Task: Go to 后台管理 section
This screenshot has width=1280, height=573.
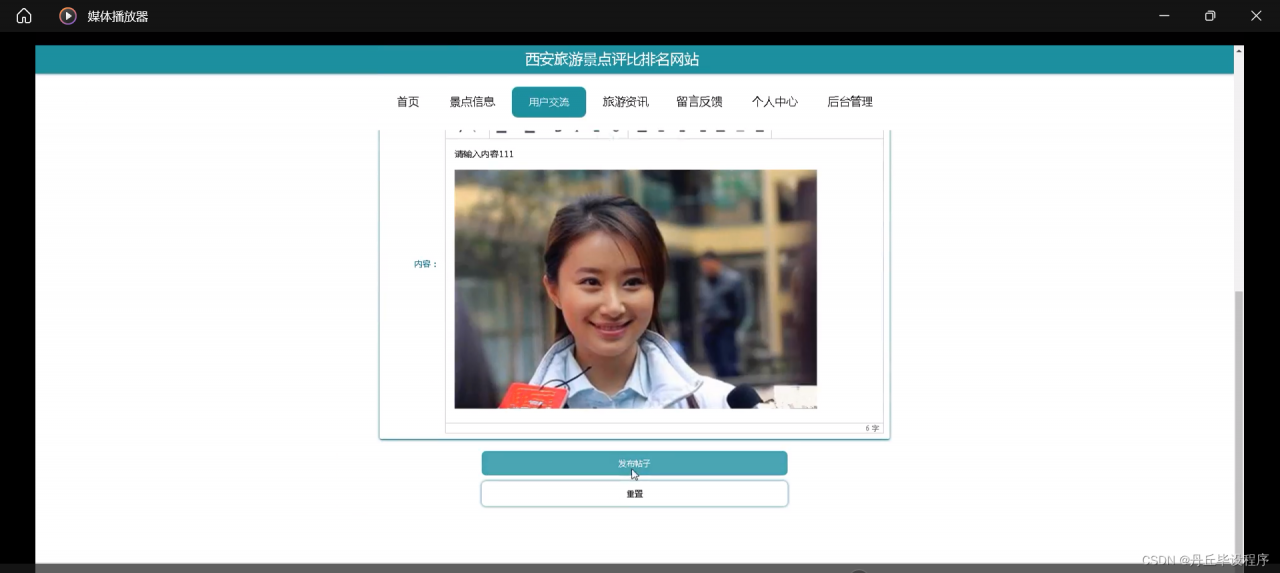Action: click(850, 102)
